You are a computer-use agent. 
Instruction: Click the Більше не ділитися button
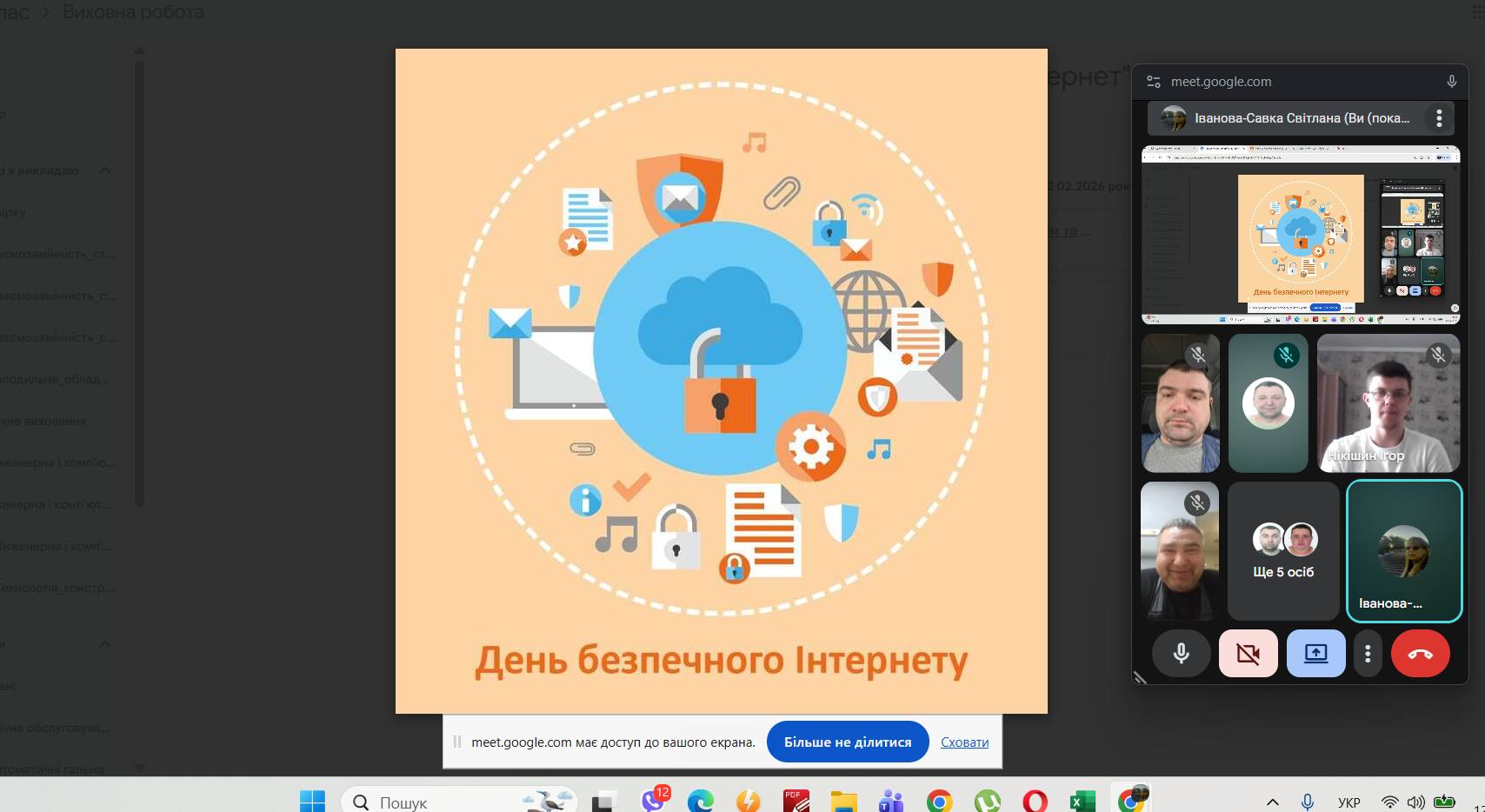847,742
